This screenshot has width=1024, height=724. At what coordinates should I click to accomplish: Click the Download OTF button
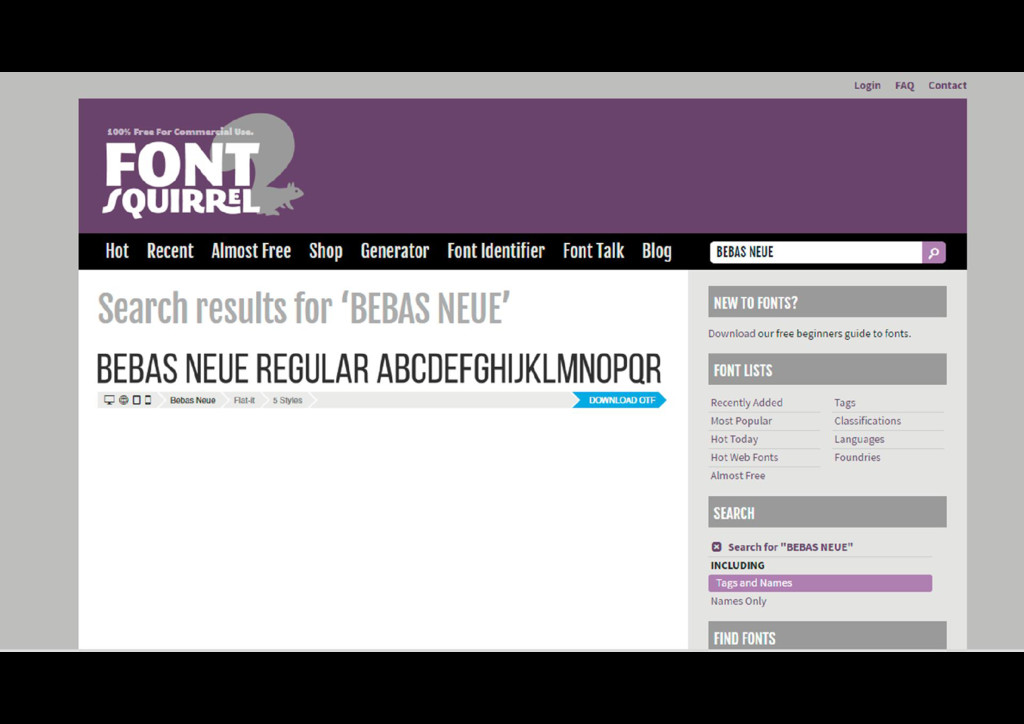coord(620,400)
